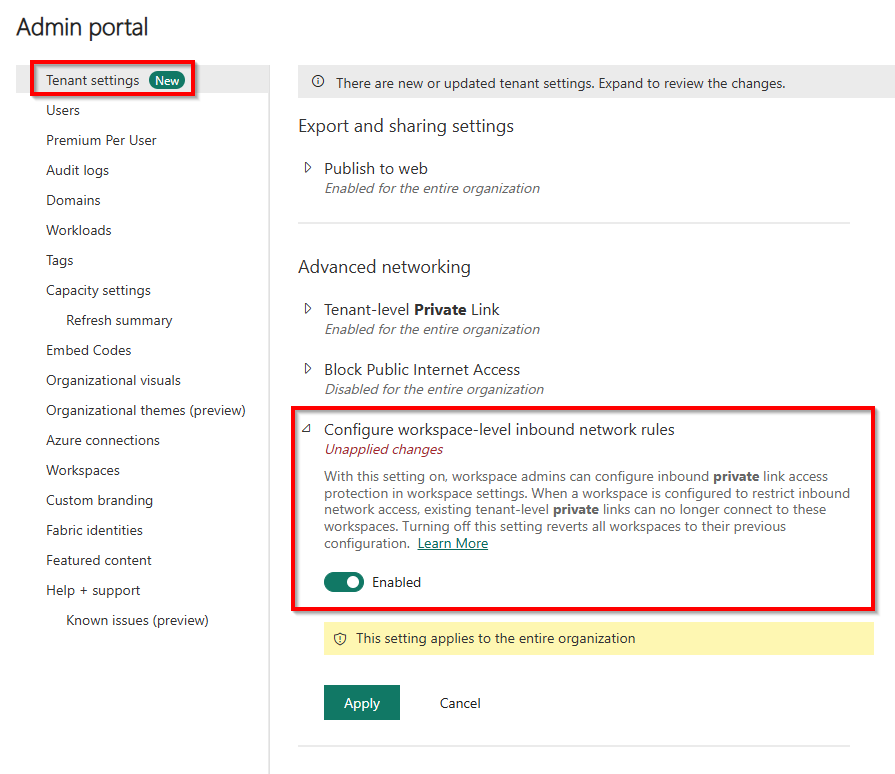Click Tenant-level Private Link title

tap(412, 309)
